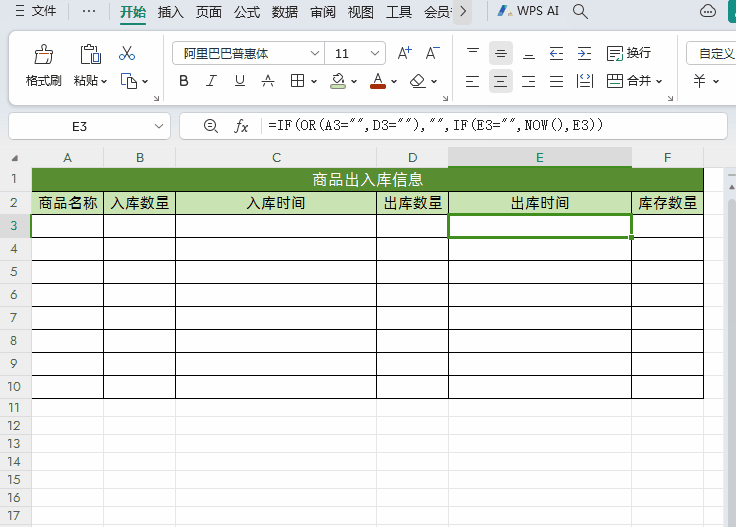Open the WPS AI button
The image size is (736, 527).
pyautogui.click(x=528, y=11)
